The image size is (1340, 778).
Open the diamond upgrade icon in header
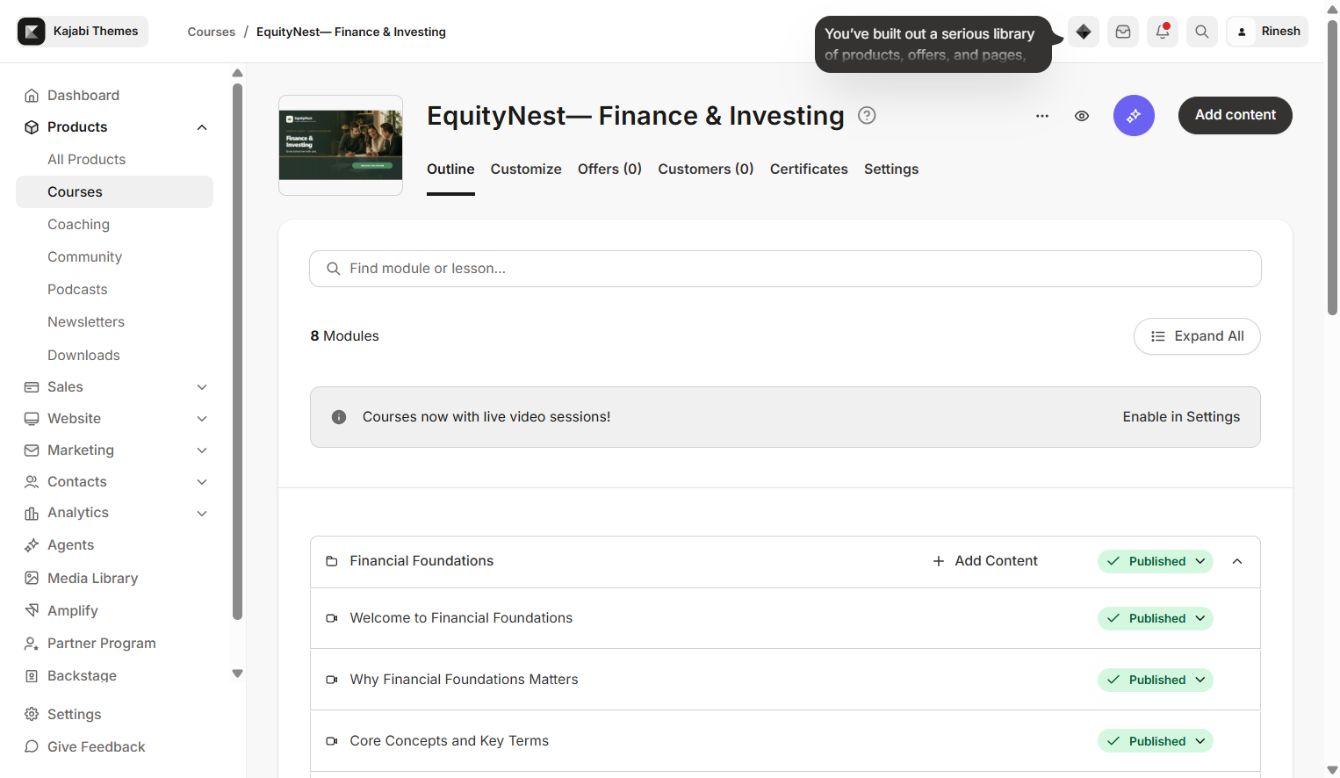[x=1083, y=32]
